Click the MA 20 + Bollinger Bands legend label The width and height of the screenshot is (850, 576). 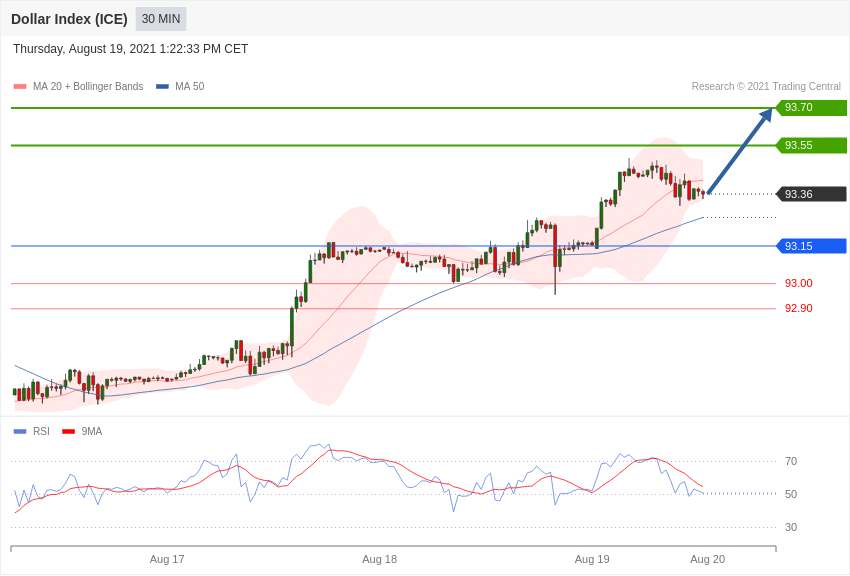tap(88, 87)
